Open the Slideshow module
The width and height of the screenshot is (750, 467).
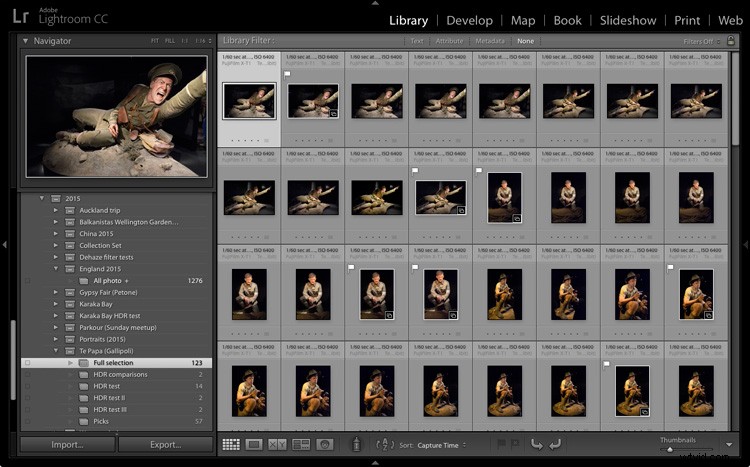628,20
